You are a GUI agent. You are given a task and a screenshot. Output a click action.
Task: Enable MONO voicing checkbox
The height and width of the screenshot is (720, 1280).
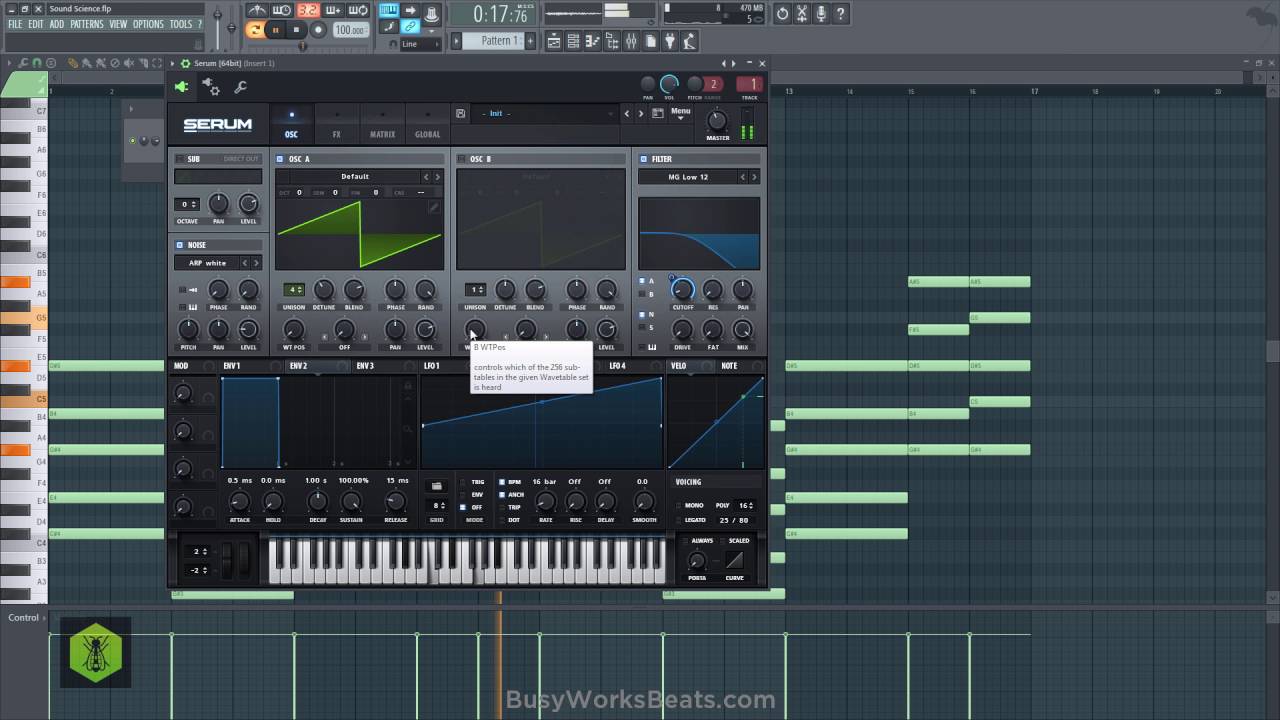point(677,506)
